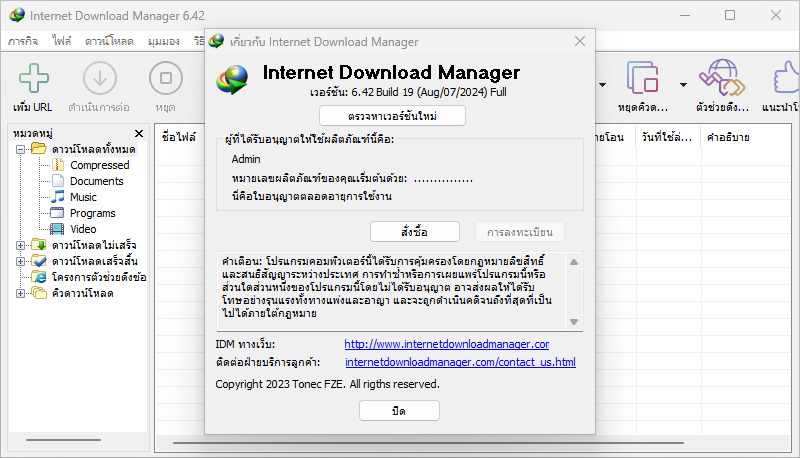Viewport: 800px width, 458px height.
Task: Open dropdown arrow beside Stop Queue icon
Action: coord(683,85)
